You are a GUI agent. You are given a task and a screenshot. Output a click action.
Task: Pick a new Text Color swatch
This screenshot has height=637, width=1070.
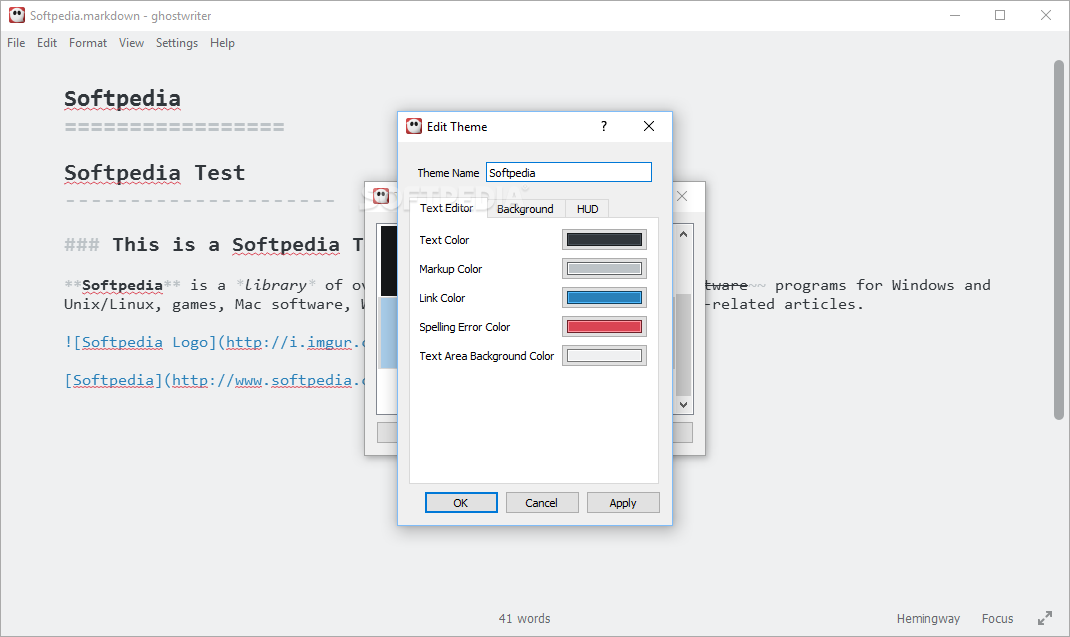point(604,240)
